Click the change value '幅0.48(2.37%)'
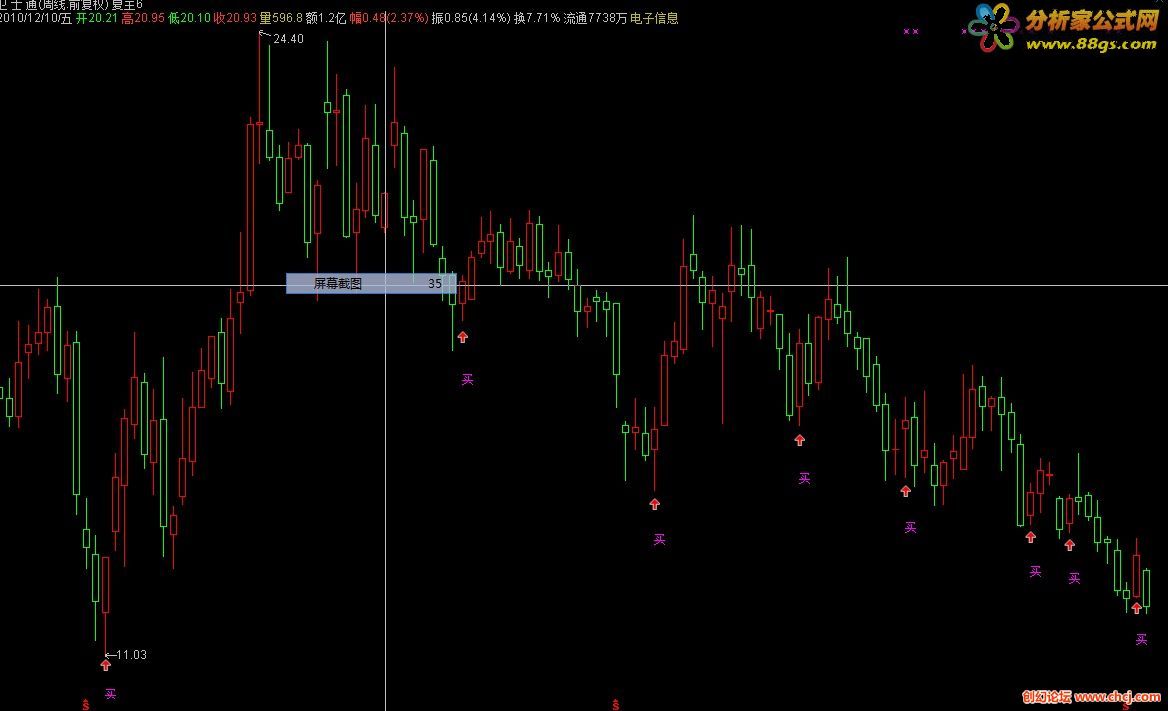The width and height of the screenshot is (1168, 711). [389, 18]
